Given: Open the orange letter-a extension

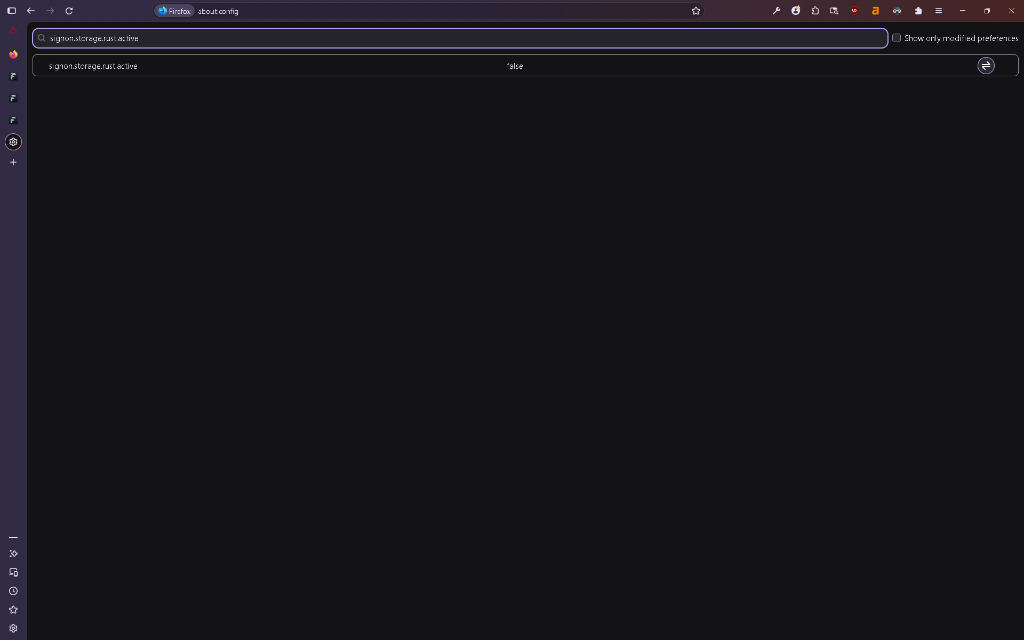Looking at the screenshot, I should click(x=875, y=10).
